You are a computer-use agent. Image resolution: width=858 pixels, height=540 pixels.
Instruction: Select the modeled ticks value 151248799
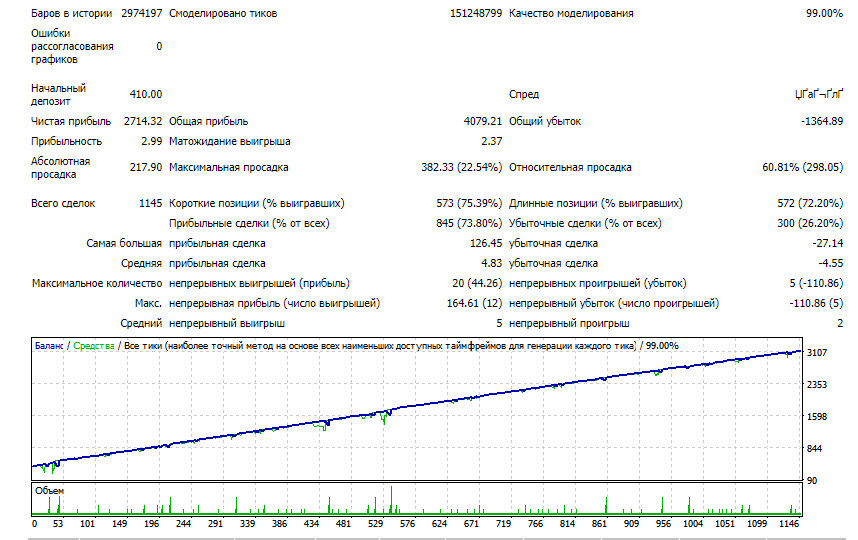(x=476, y=13)
